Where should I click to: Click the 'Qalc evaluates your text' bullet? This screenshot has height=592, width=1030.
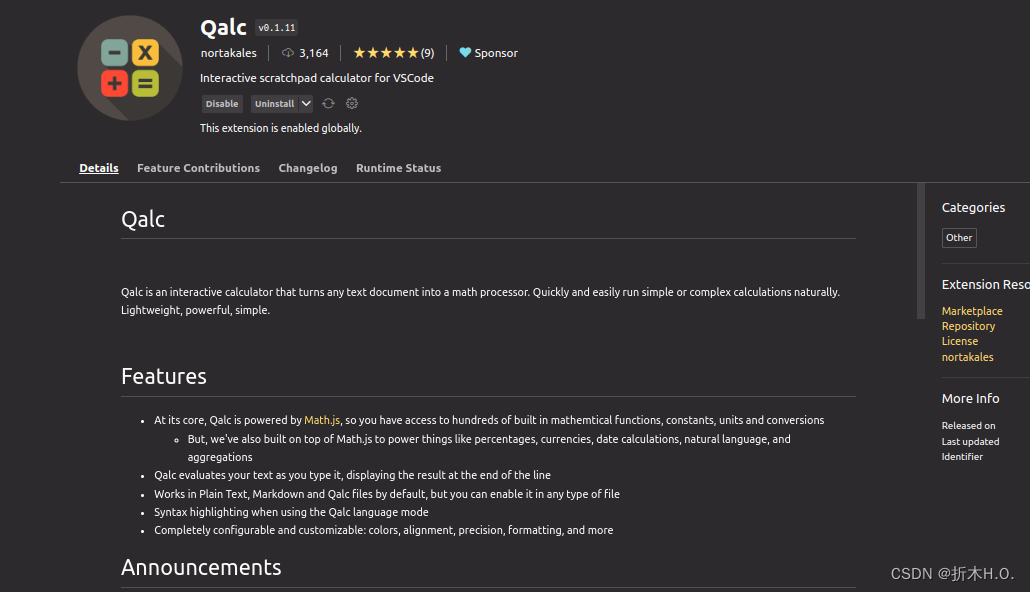(352, 475)
